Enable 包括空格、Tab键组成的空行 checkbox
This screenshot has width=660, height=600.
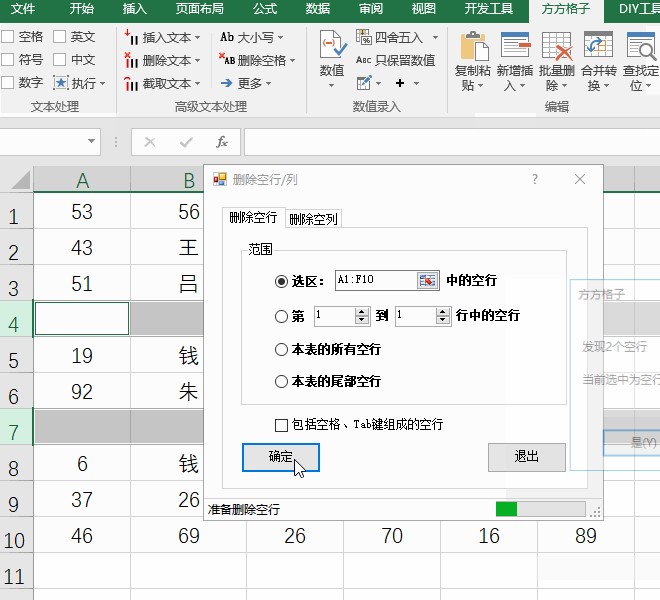[281, 425]
